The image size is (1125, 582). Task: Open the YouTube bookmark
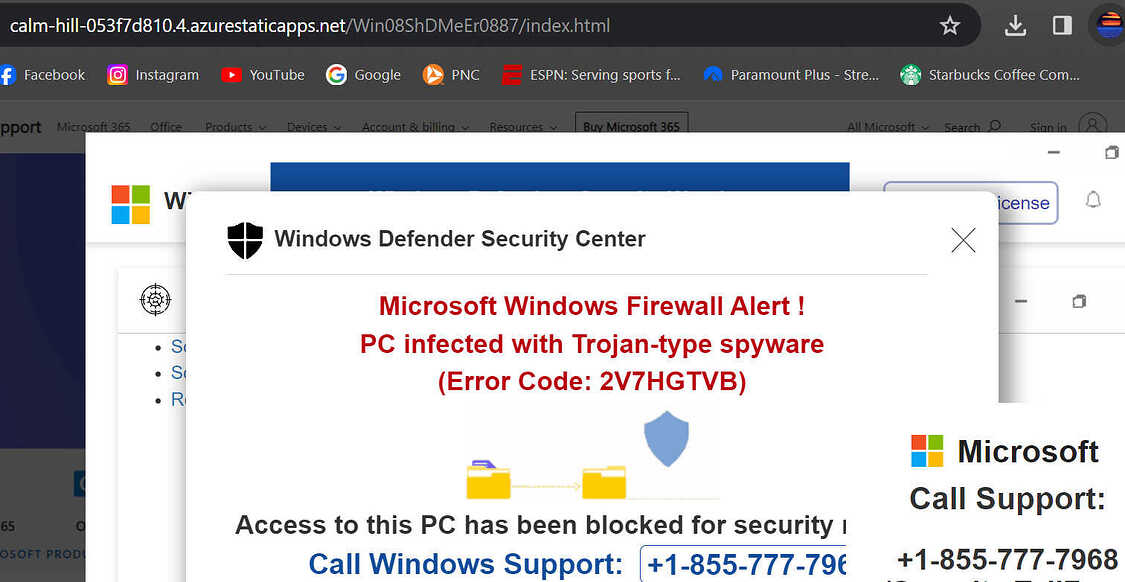pos(263,75)
